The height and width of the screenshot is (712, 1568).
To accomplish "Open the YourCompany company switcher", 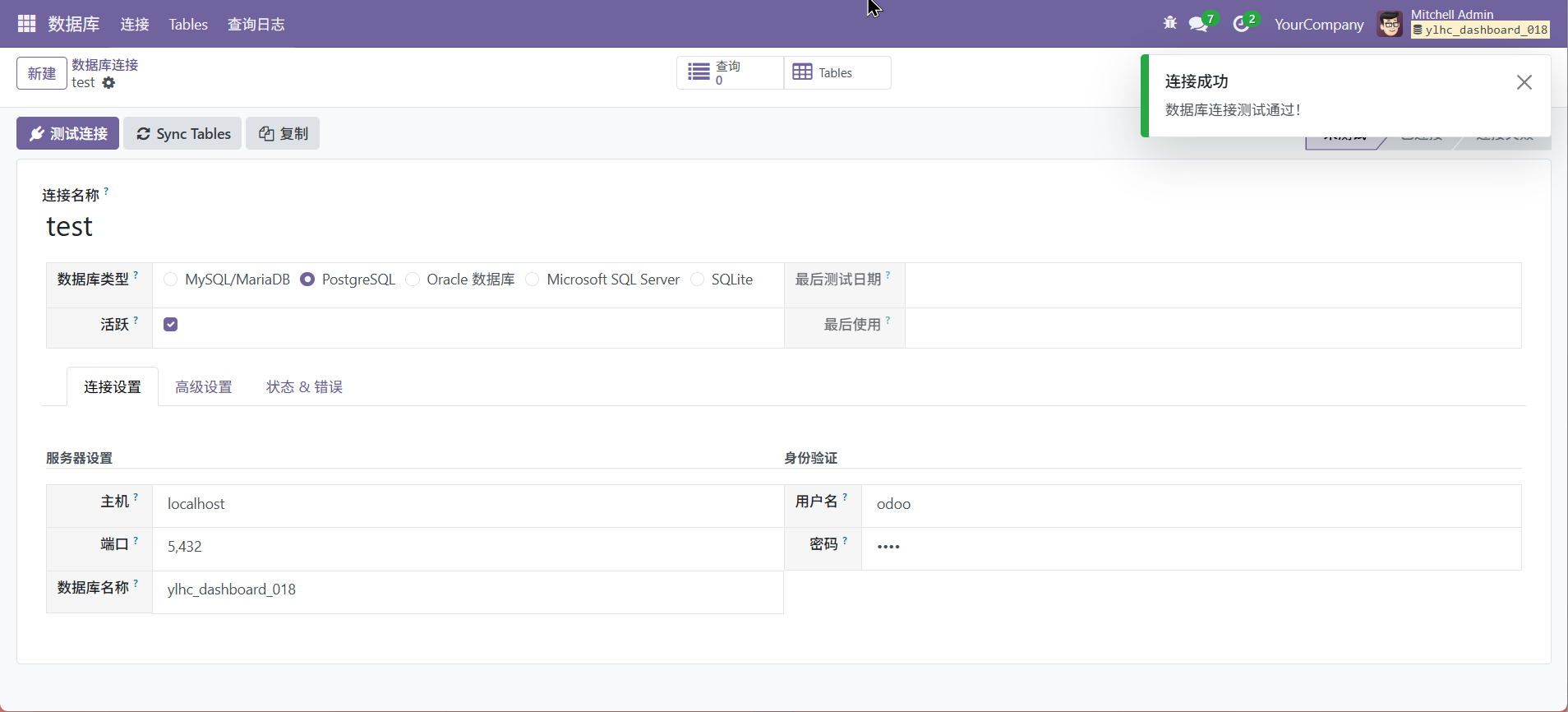I will point(1318,24).
